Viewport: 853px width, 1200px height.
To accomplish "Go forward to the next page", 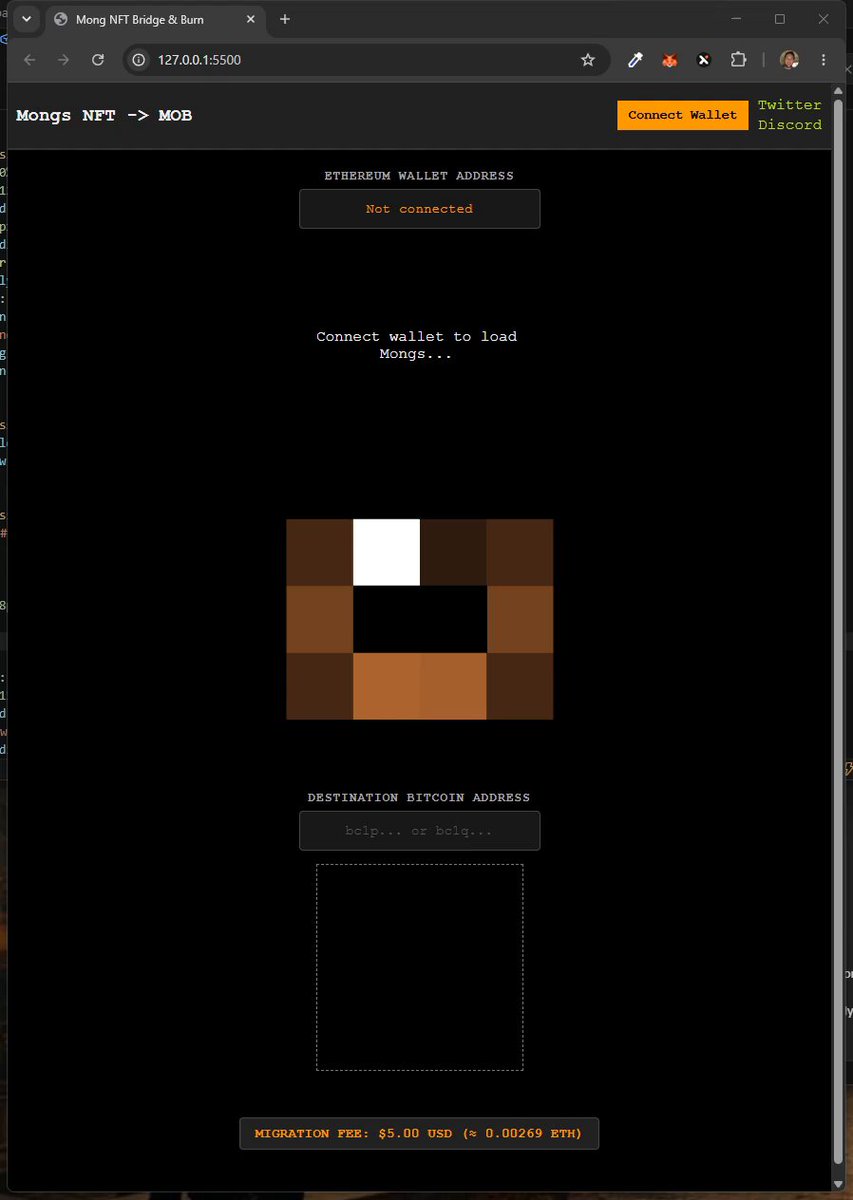I will point(64,60).
